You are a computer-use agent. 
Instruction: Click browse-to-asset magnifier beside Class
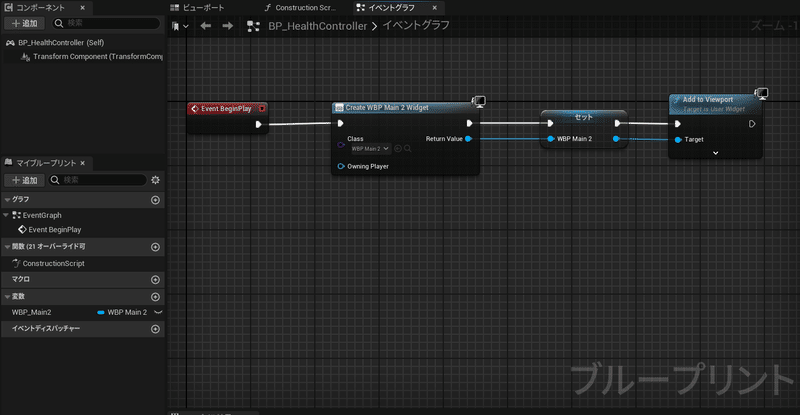[x=408, y=149]
